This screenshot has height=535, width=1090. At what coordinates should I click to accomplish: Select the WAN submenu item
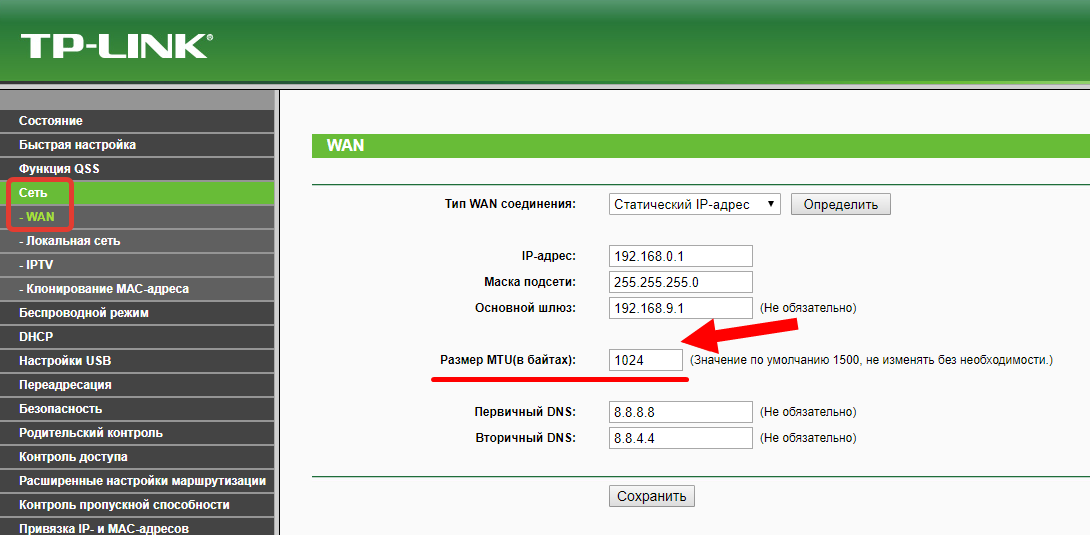[40, 217]
